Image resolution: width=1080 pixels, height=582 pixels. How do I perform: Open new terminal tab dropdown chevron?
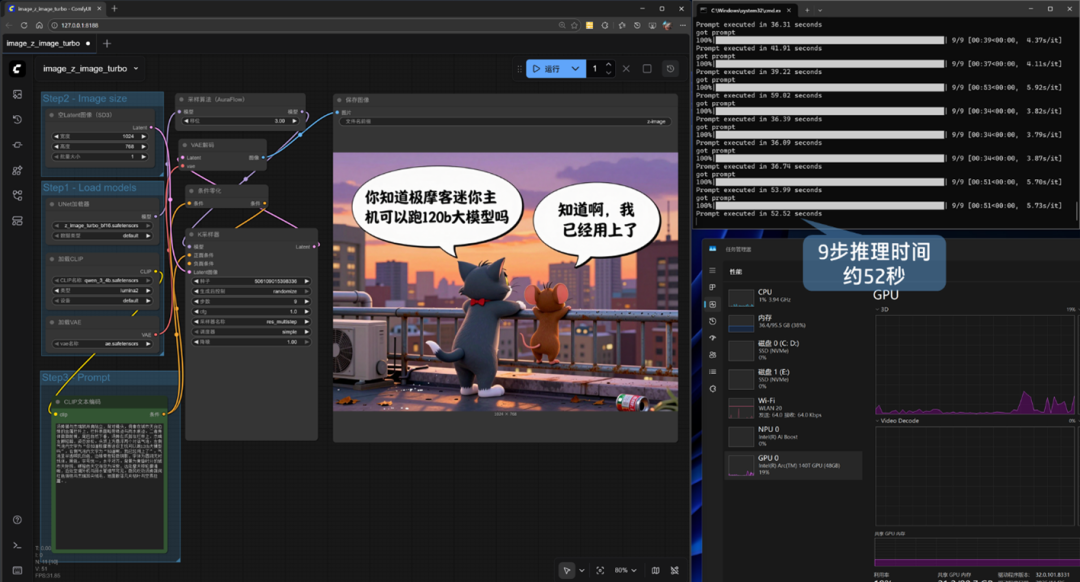[820, 10]
